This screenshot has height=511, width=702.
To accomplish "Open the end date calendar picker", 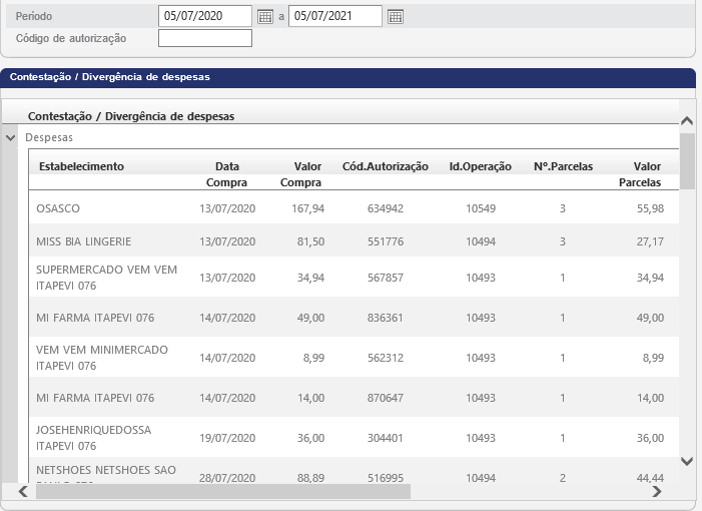I will point(395,16).
